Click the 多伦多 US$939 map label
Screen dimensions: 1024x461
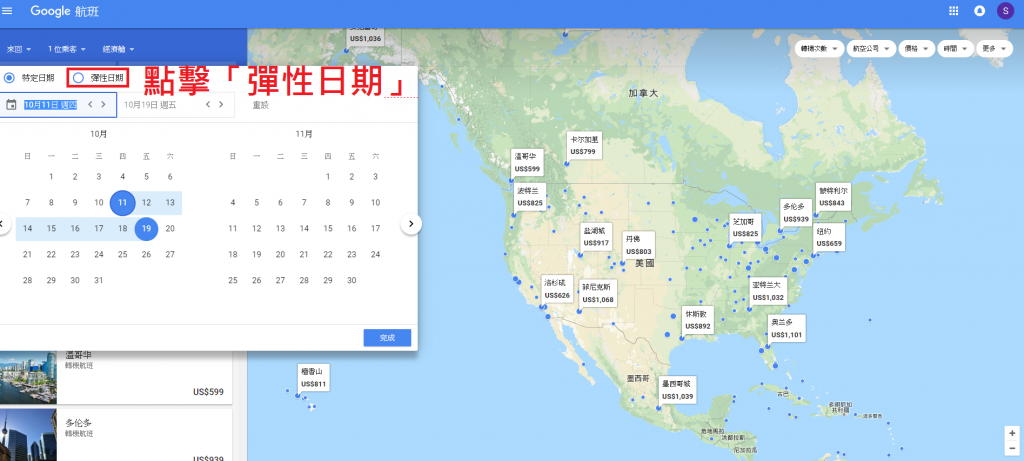click(x=795, y=213)
